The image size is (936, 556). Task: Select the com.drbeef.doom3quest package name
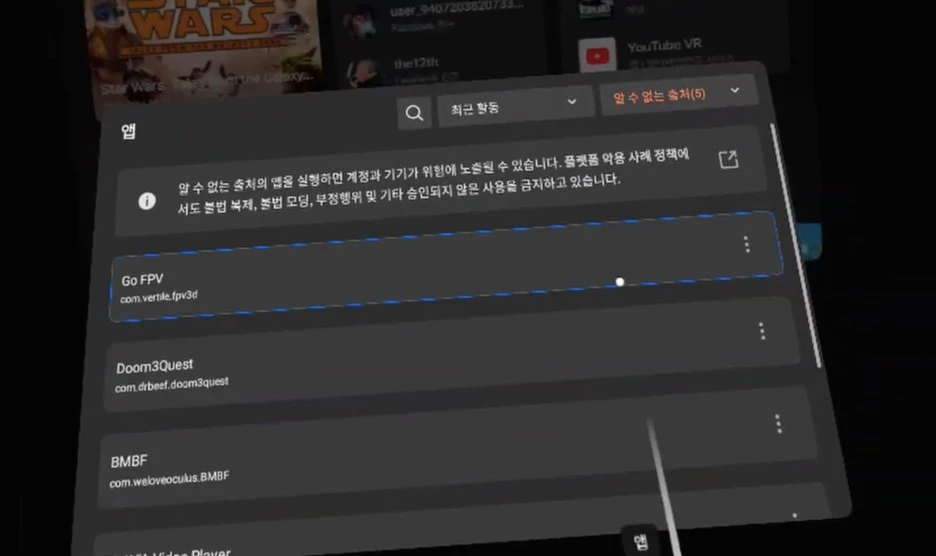(x=171, y=385)
